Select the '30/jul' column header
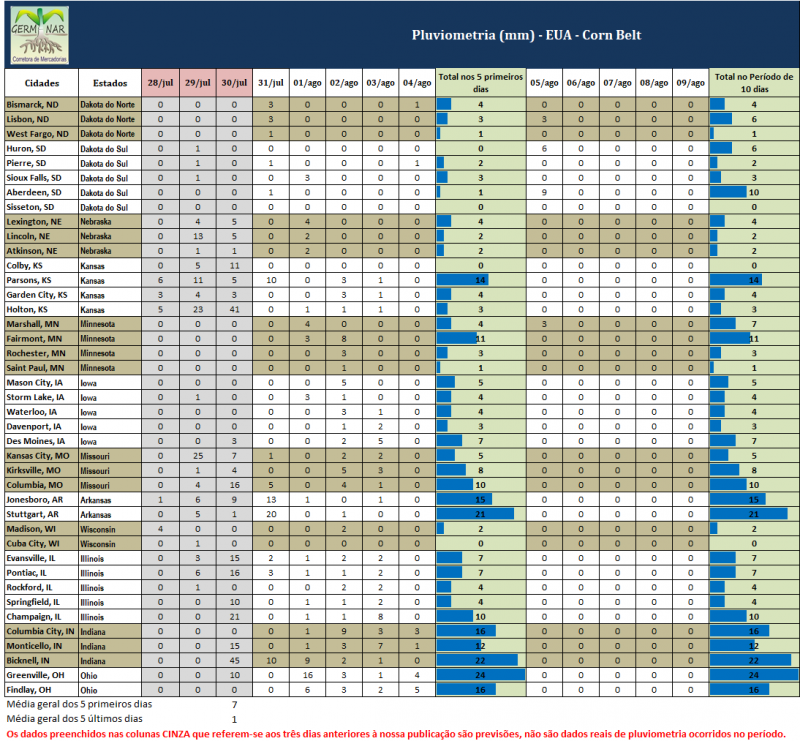 click(234, 83)
